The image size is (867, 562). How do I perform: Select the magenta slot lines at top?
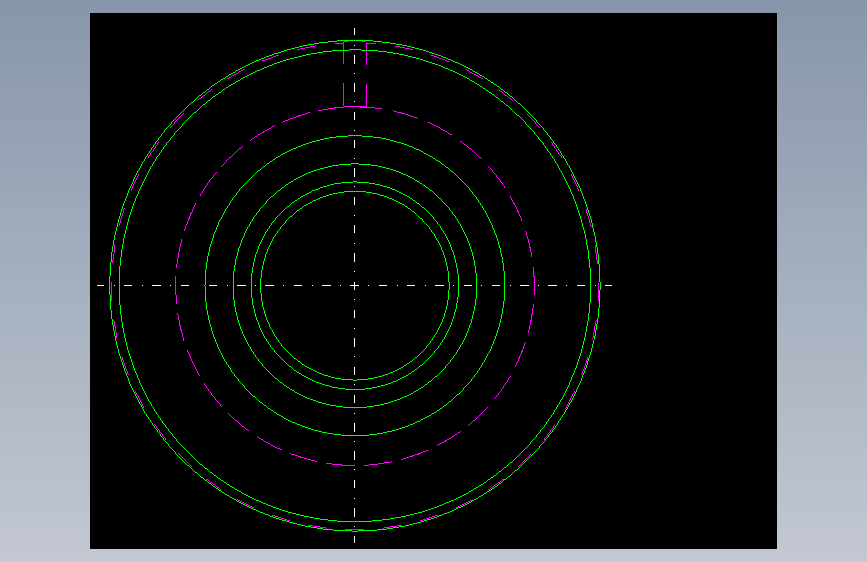(x=355, y=74)
